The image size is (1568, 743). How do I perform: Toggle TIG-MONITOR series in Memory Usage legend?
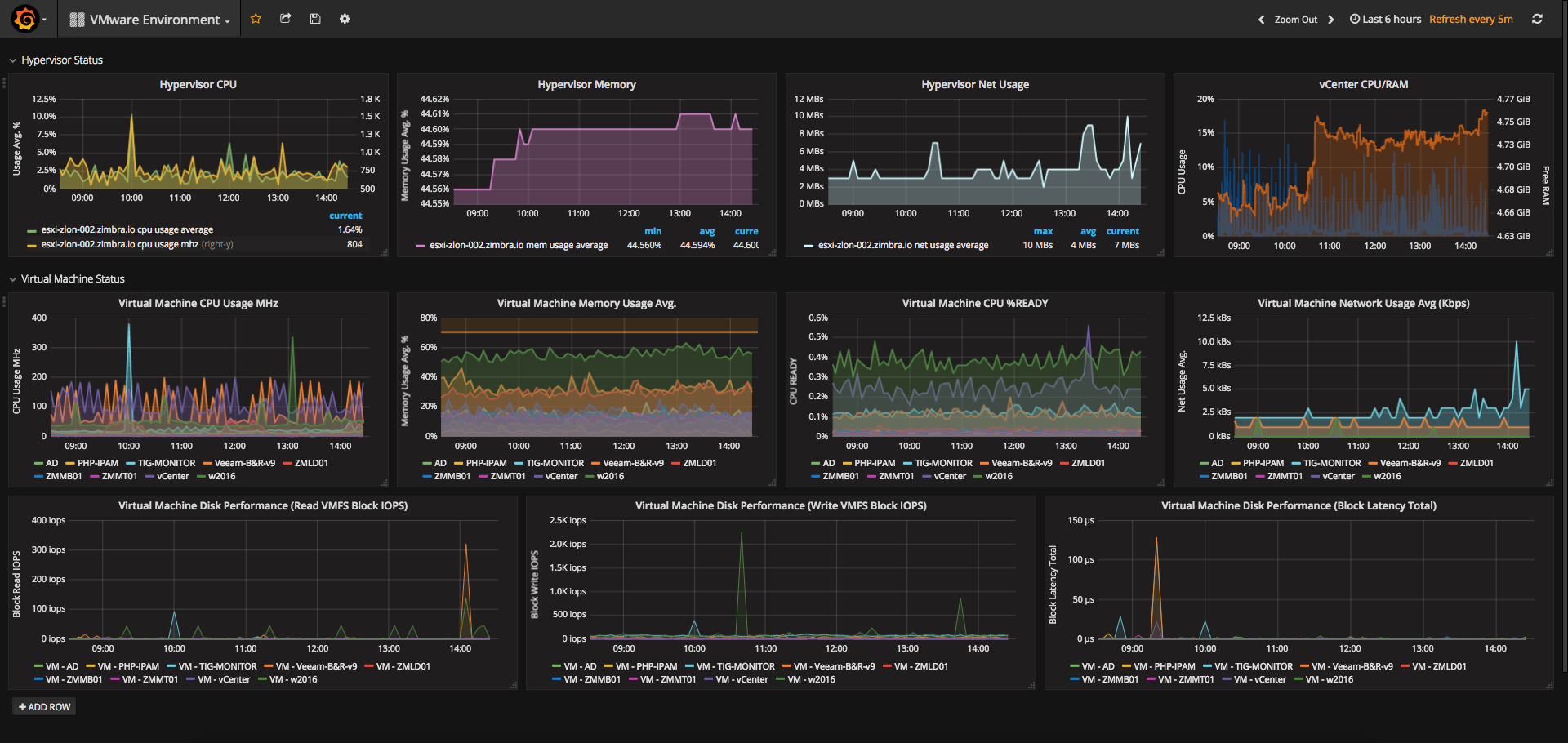click(555, 463)
